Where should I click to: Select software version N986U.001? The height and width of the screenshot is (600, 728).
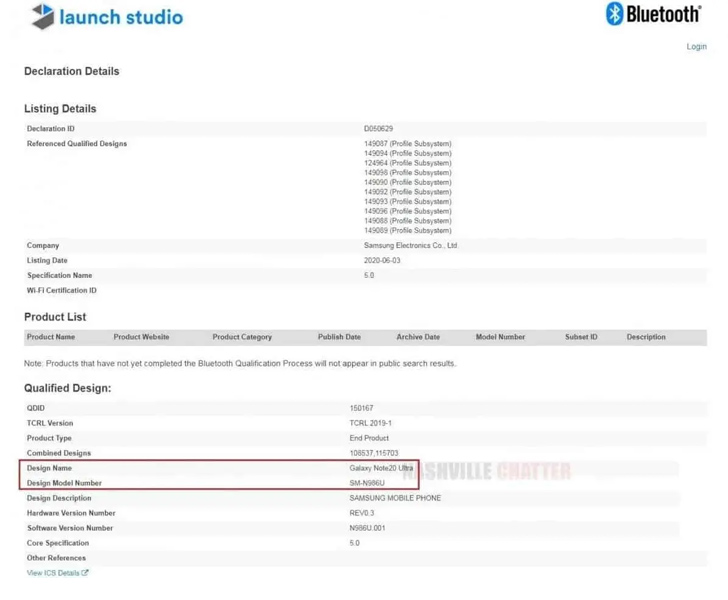point(367,528)
